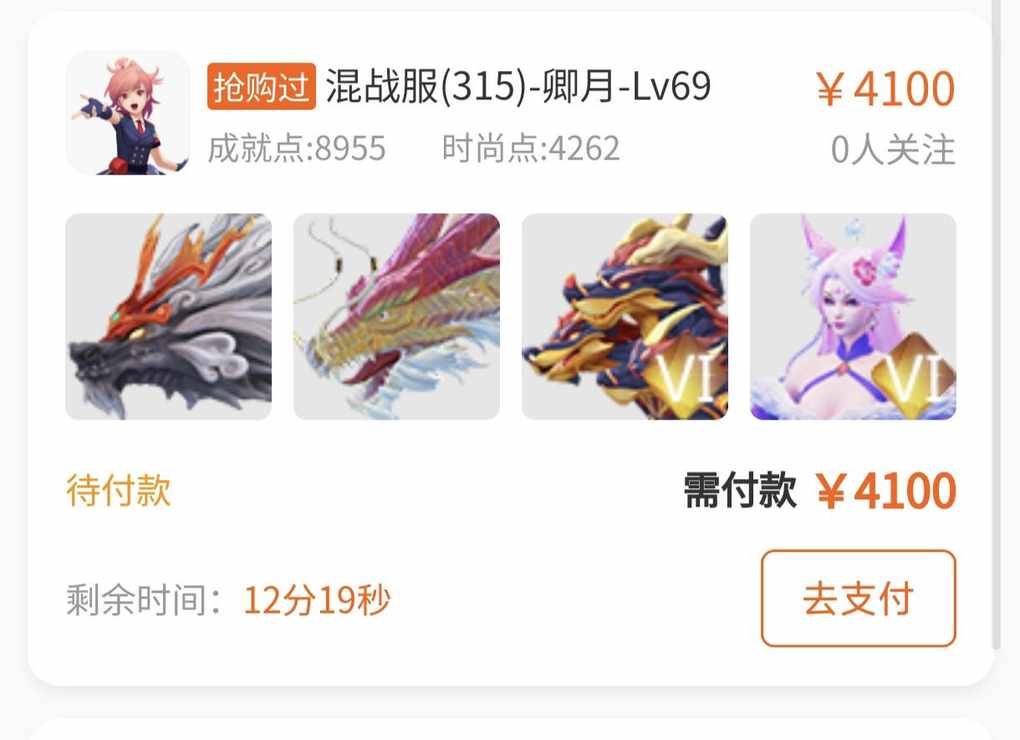
Task: Select the 待付款 order status label
Action: 118,490
